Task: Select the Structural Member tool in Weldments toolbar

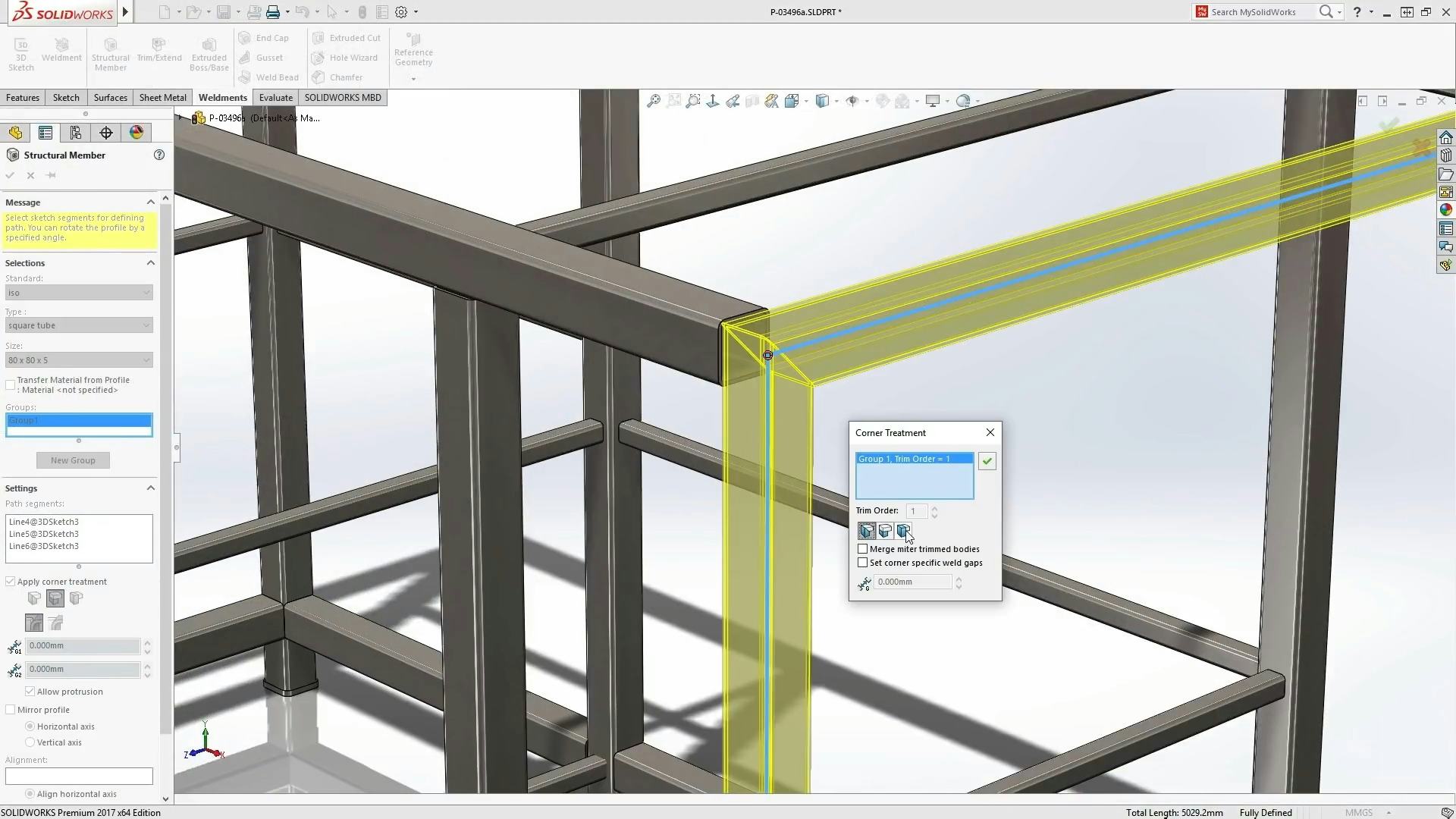Action: coord(110,52)
